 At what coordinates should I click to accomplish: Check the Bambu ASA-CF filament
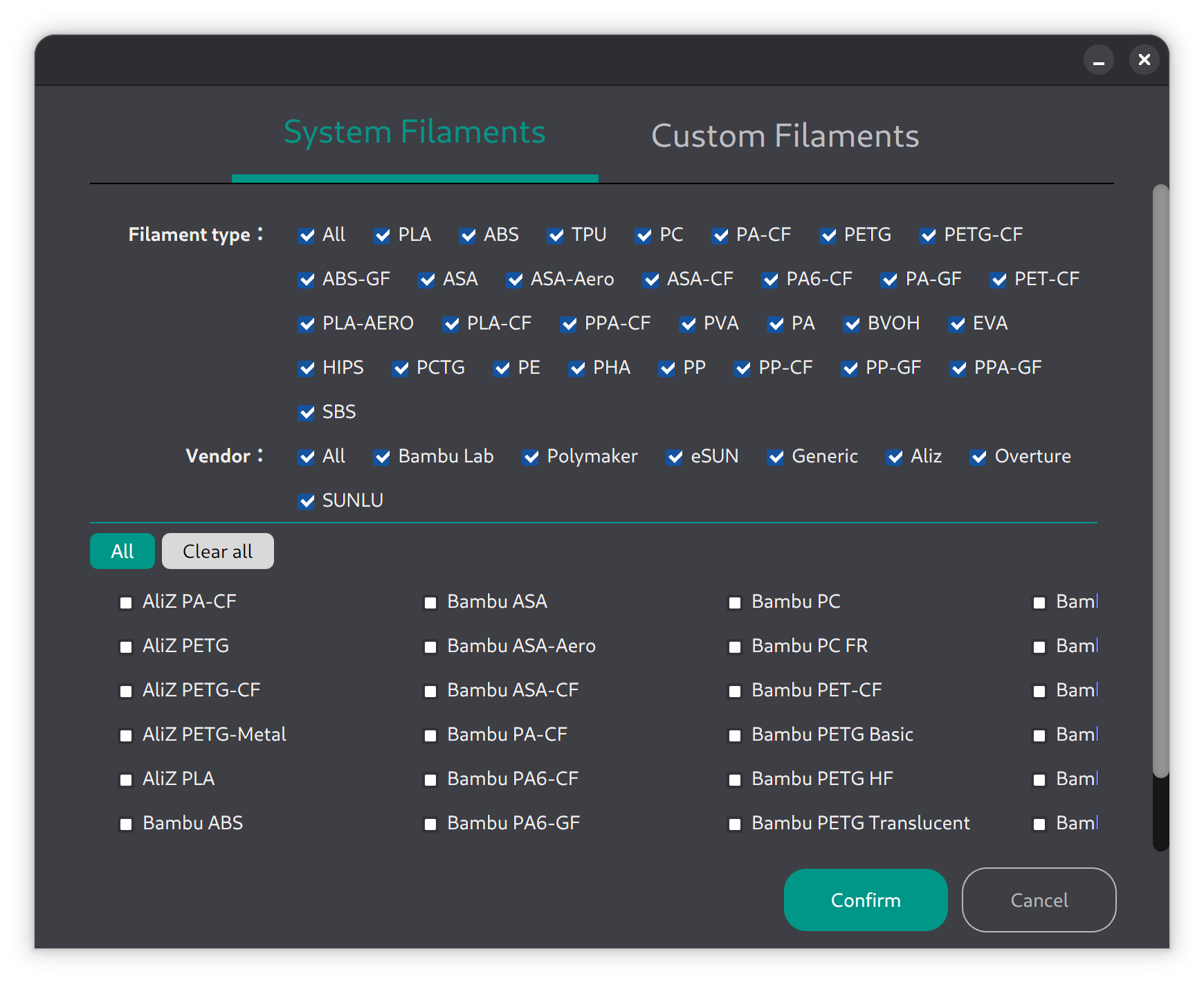[x=430, y=690]
